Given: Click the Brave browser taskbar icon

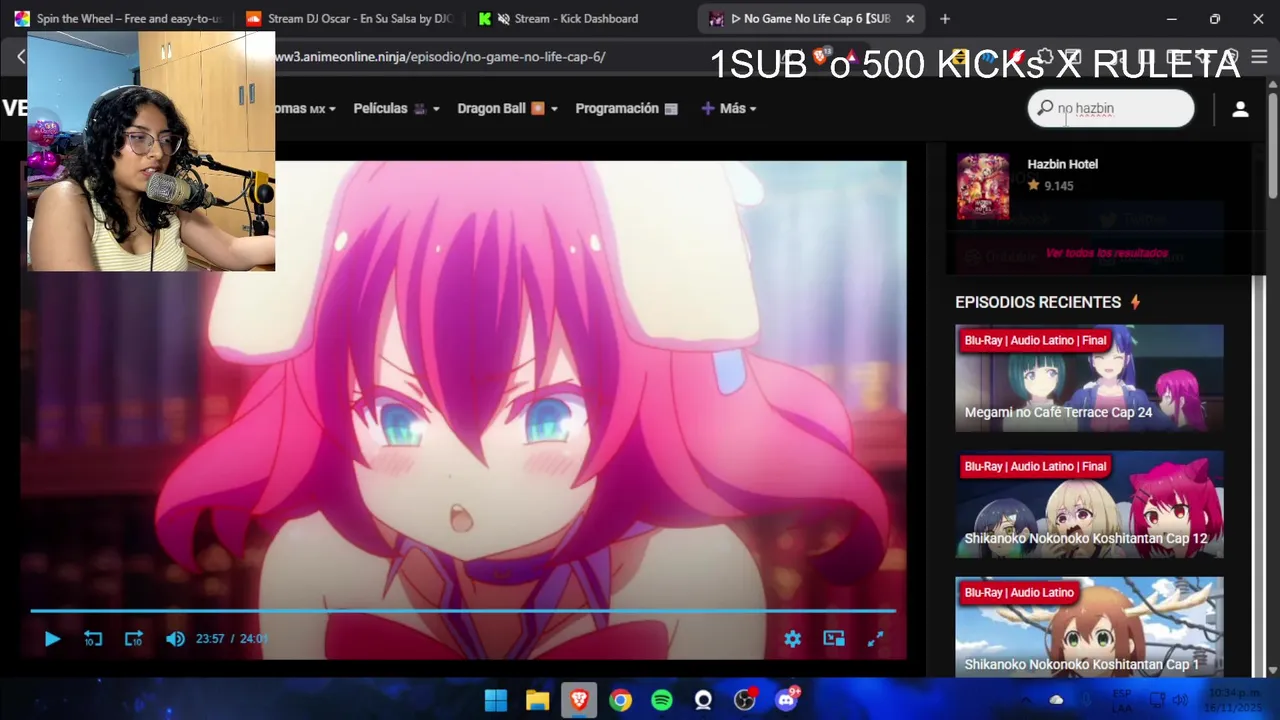Looking at the screenshot, I should (x=579, y=700).
